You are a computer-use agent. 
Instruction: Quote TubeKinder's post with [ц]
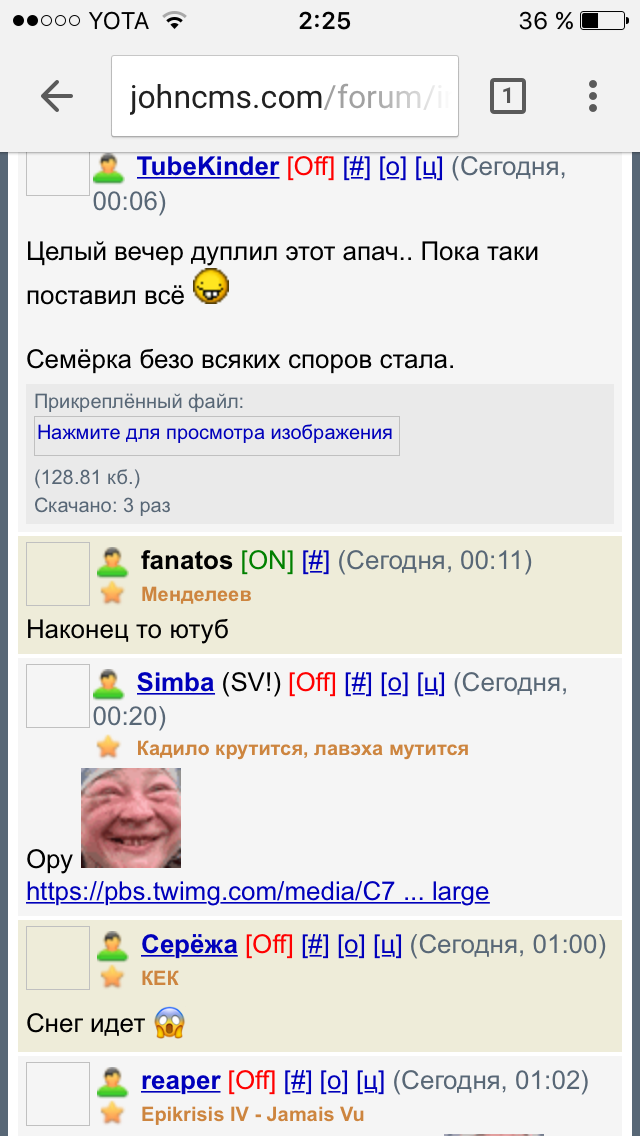pyautogui.click(x=429, y=167)
